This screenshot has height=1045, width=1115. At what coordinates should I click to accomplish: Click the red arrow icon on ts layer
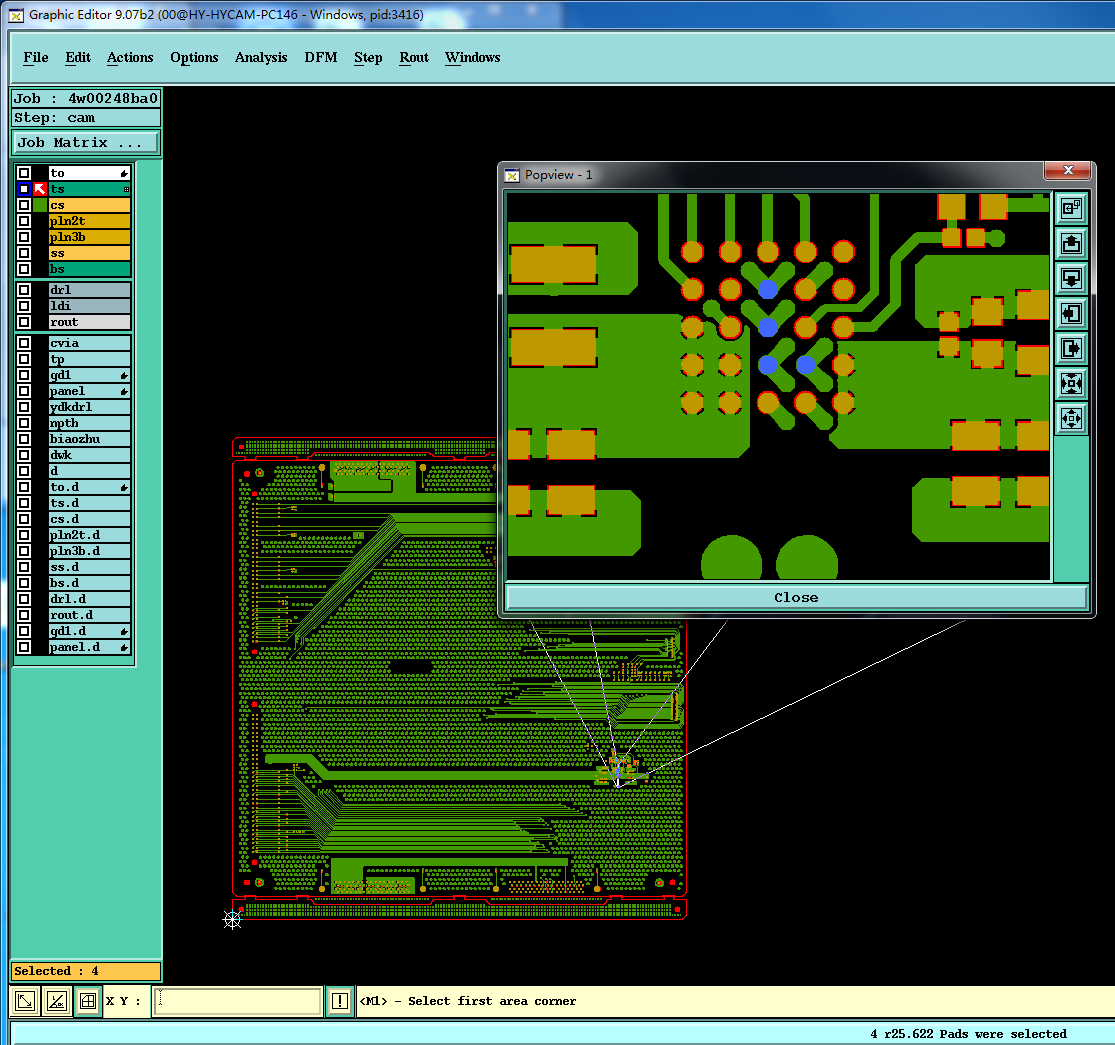click(40, 189)
